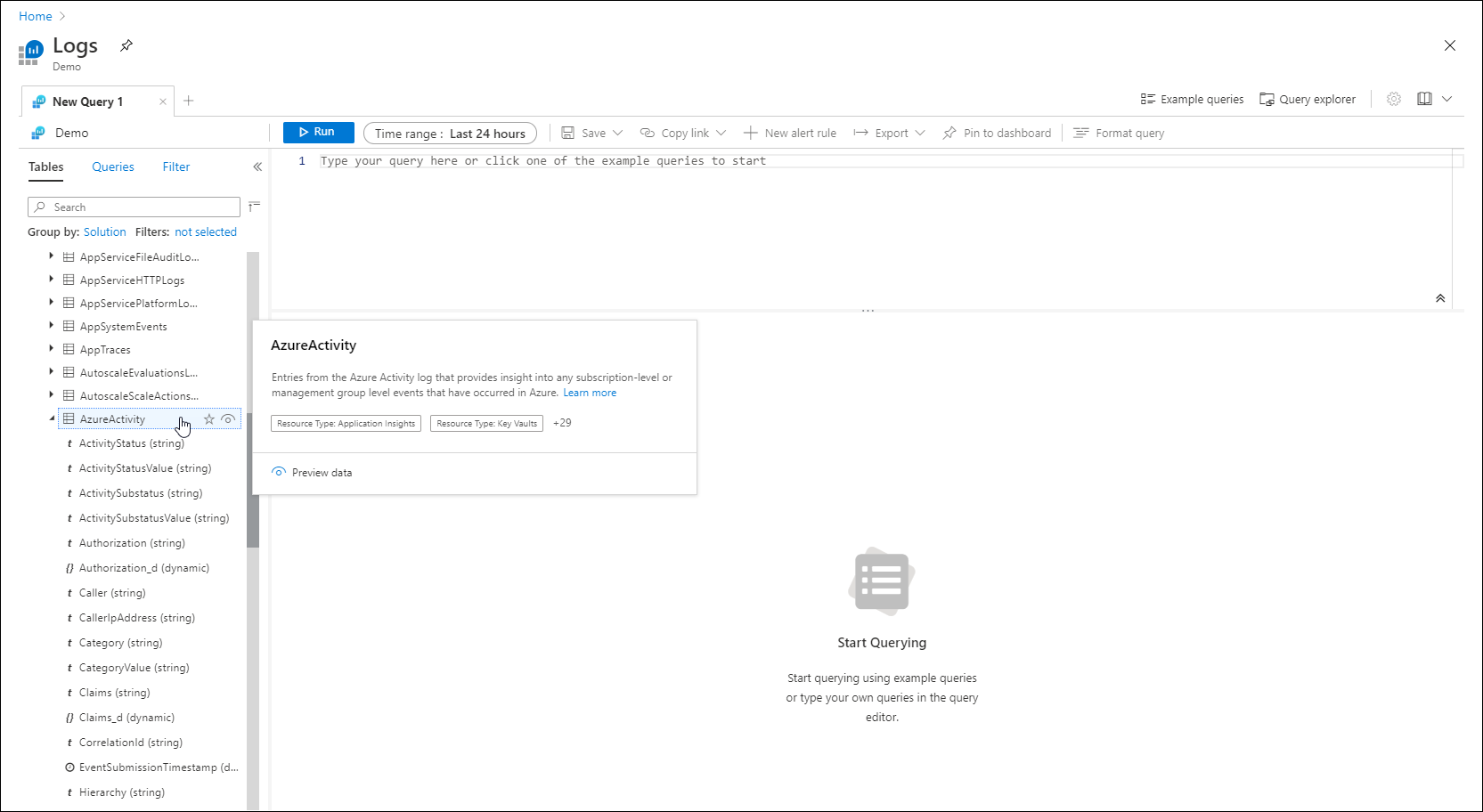Collapse the left tables pane
Screen dimensions: 1483x812
click(257, 166)
